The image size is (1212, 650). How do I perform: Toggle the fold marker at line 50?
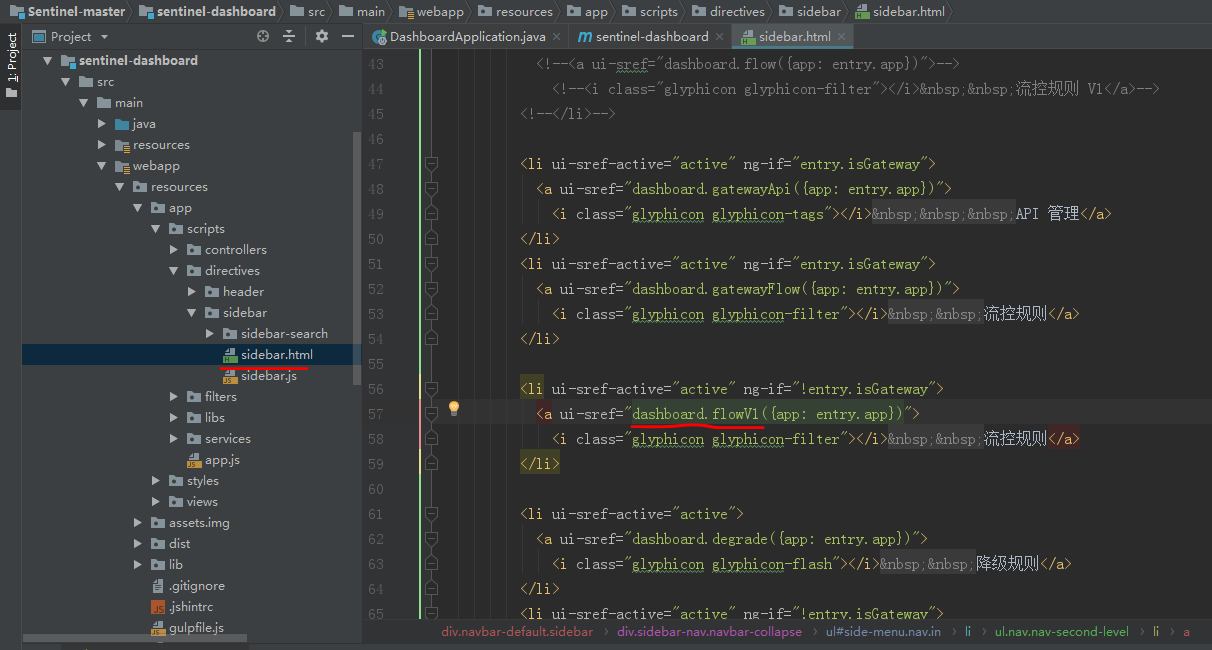(x=431, y=239)
